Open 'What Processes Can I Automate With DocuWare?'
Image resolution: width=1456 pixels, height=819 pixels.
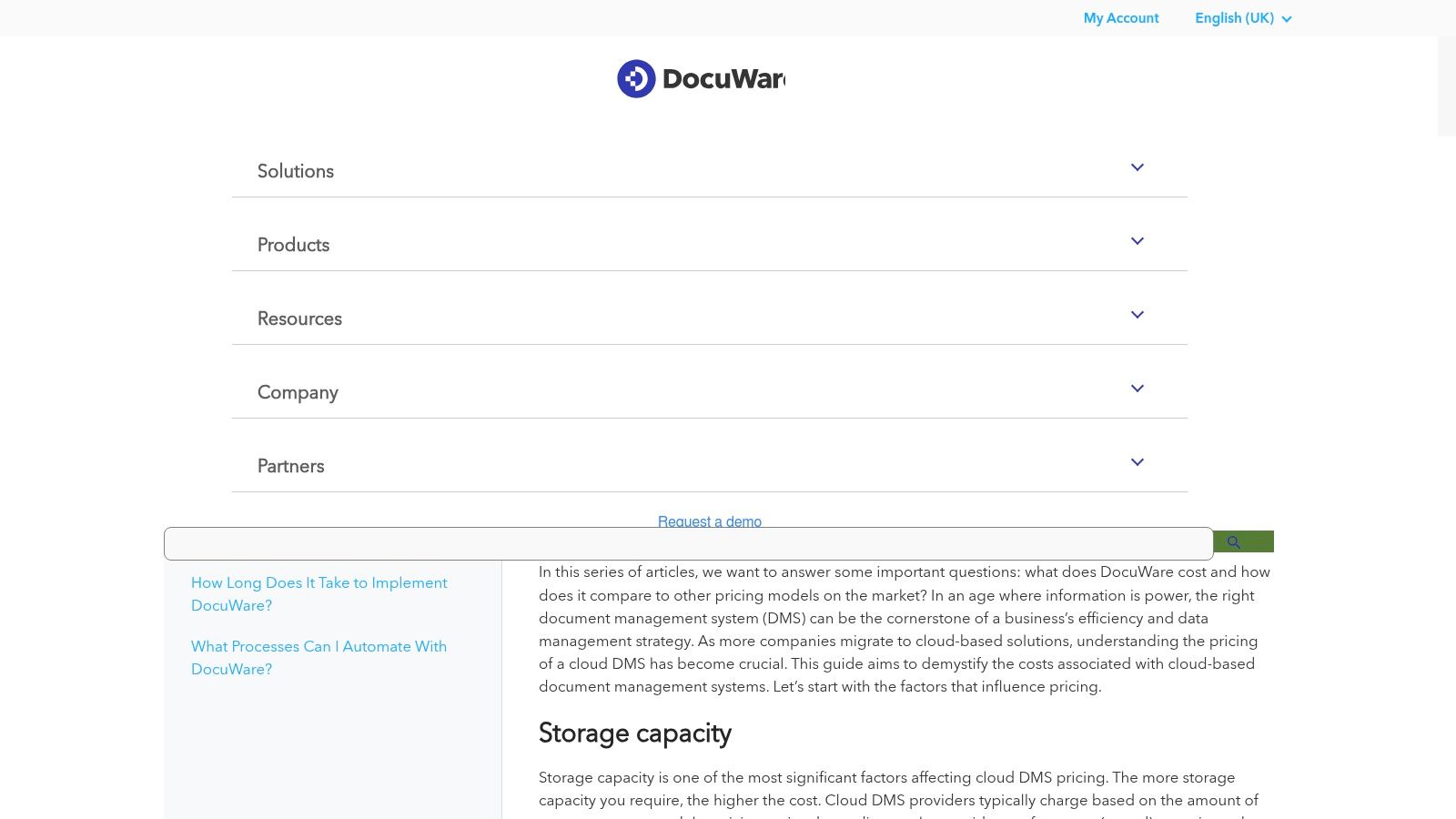click(318, 657)
